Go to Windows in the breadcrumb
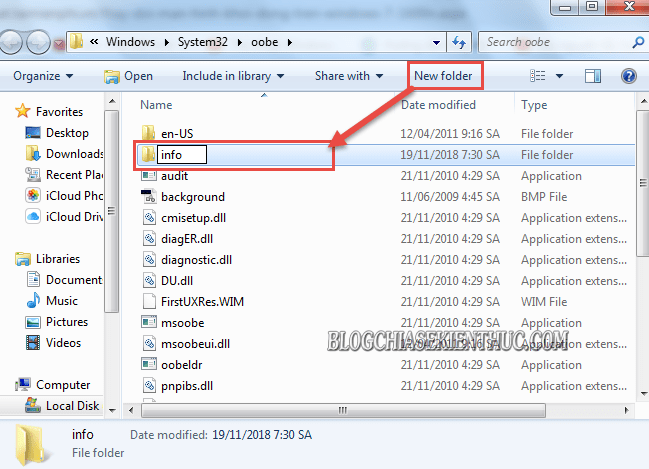The image size is (649, 469). click(130, 42)
